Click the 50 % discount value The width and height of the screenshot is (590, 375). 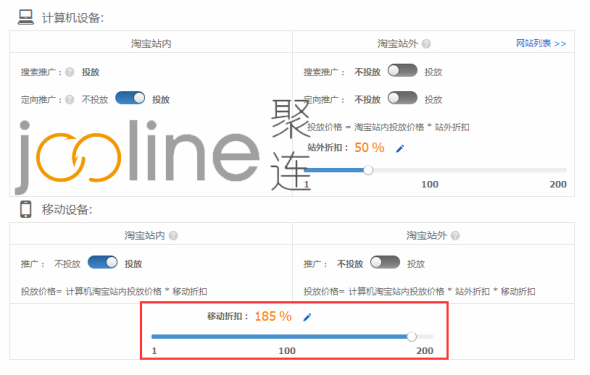(x=369, y=147)
